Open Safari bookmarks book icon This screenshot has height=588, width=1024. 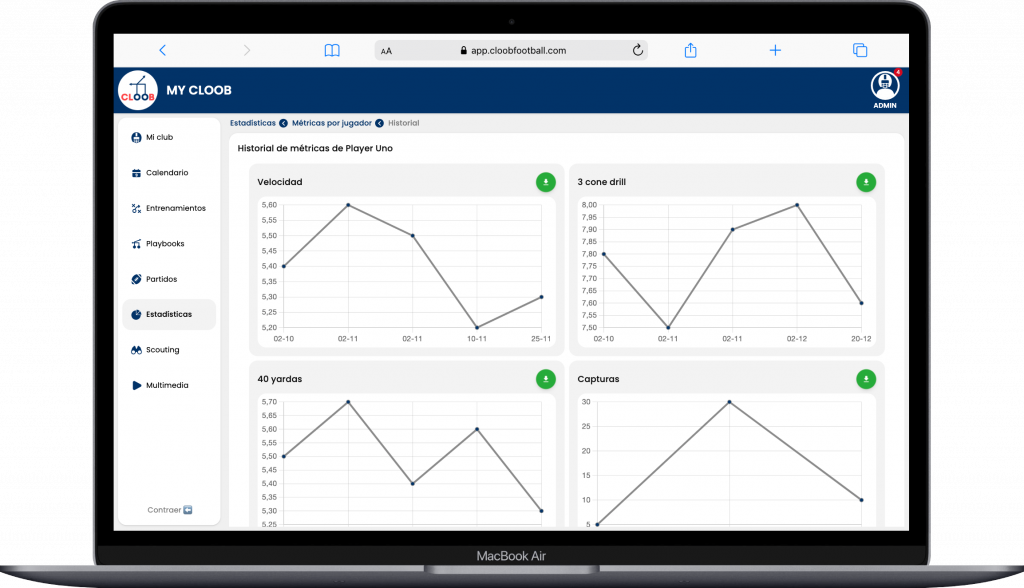coord(332,50)
